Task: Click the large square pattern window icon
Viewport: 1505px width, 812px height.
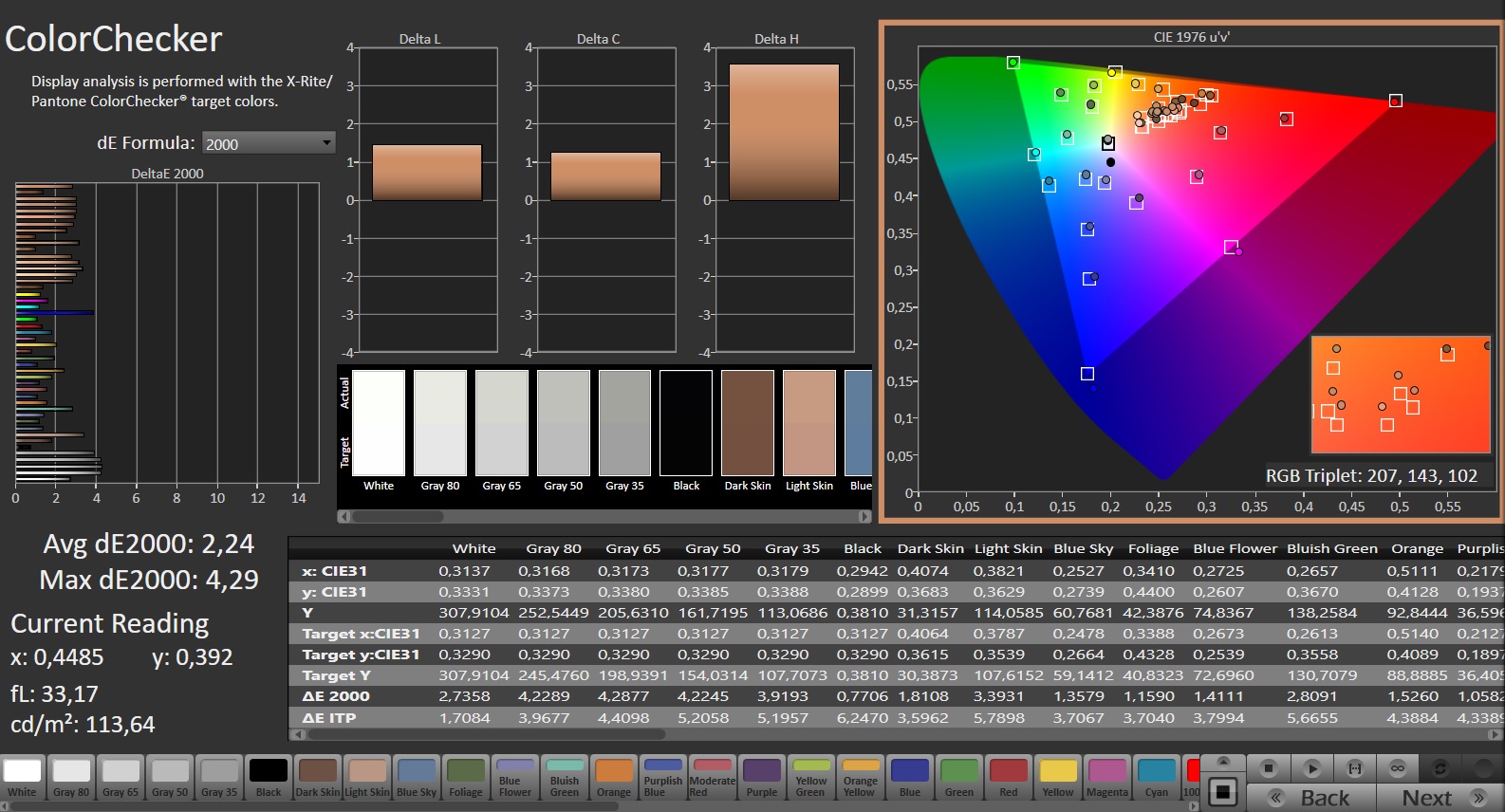Action: point(1223,791)
